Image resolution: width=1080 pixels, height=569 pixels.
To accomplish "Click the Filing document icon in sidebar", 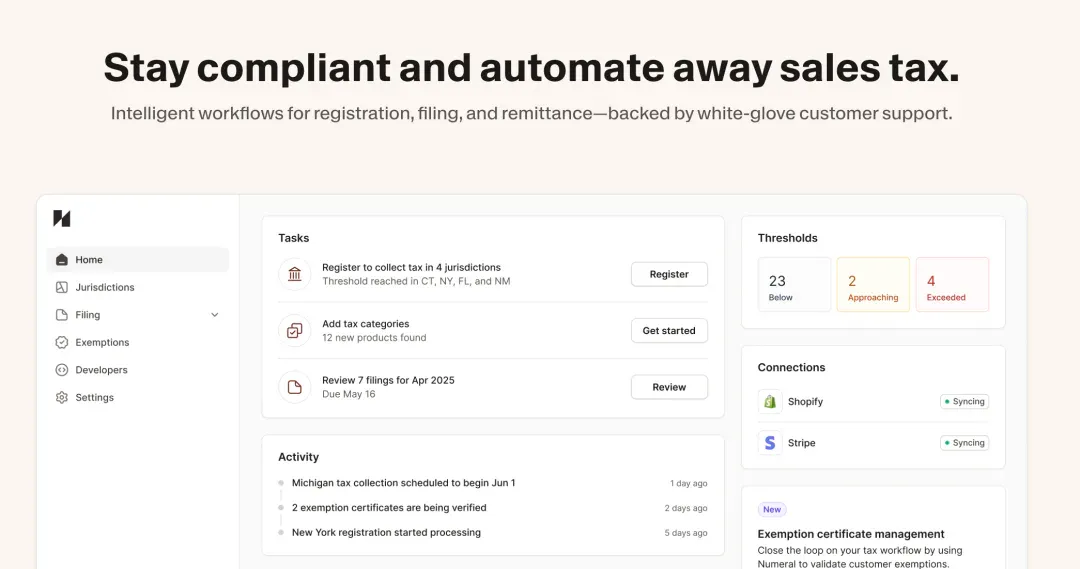I will [x=61, y=315].
